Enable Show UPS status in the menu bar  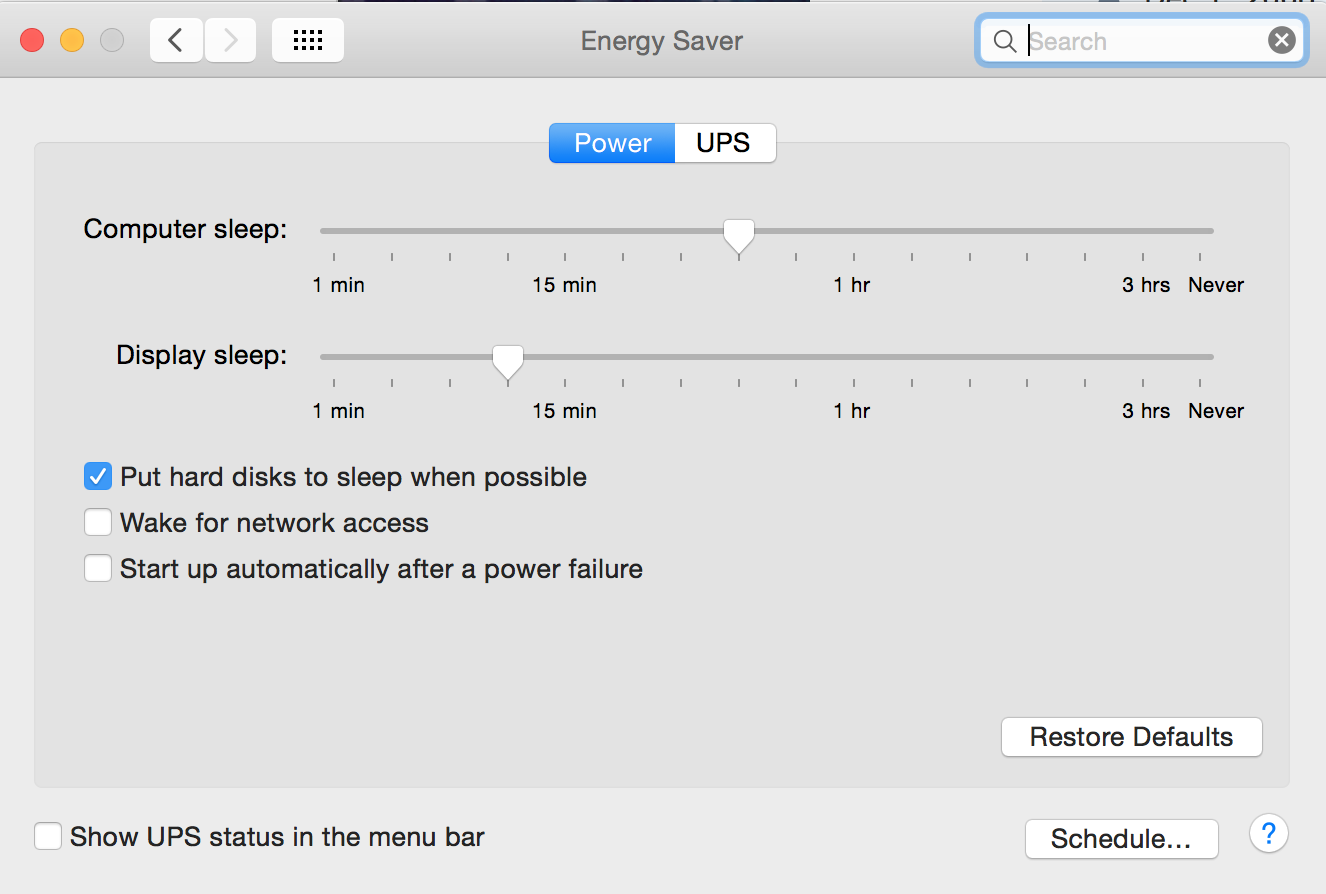point(48,837)
